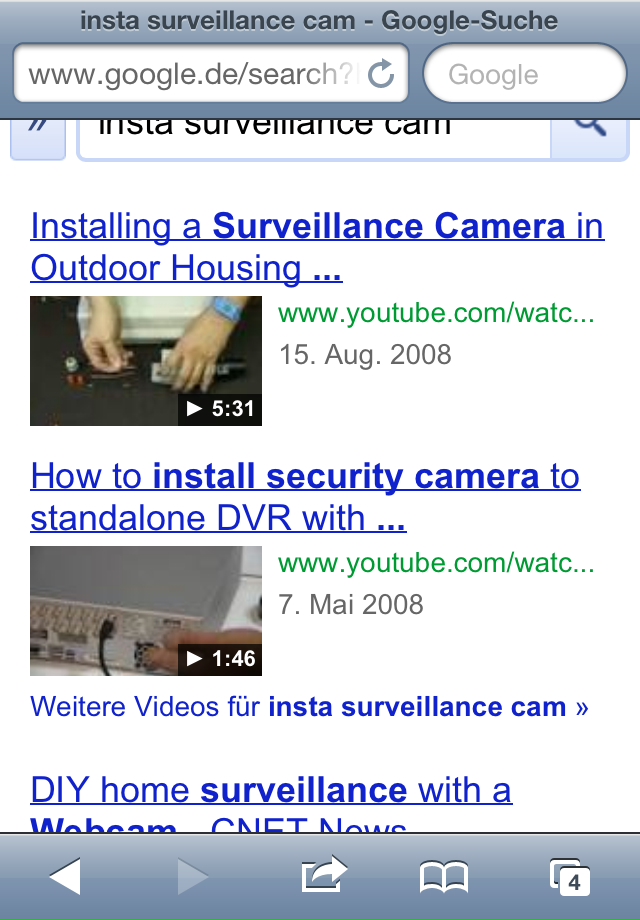Play the 1:46 DVR video thumbnail

pos(146,611)
